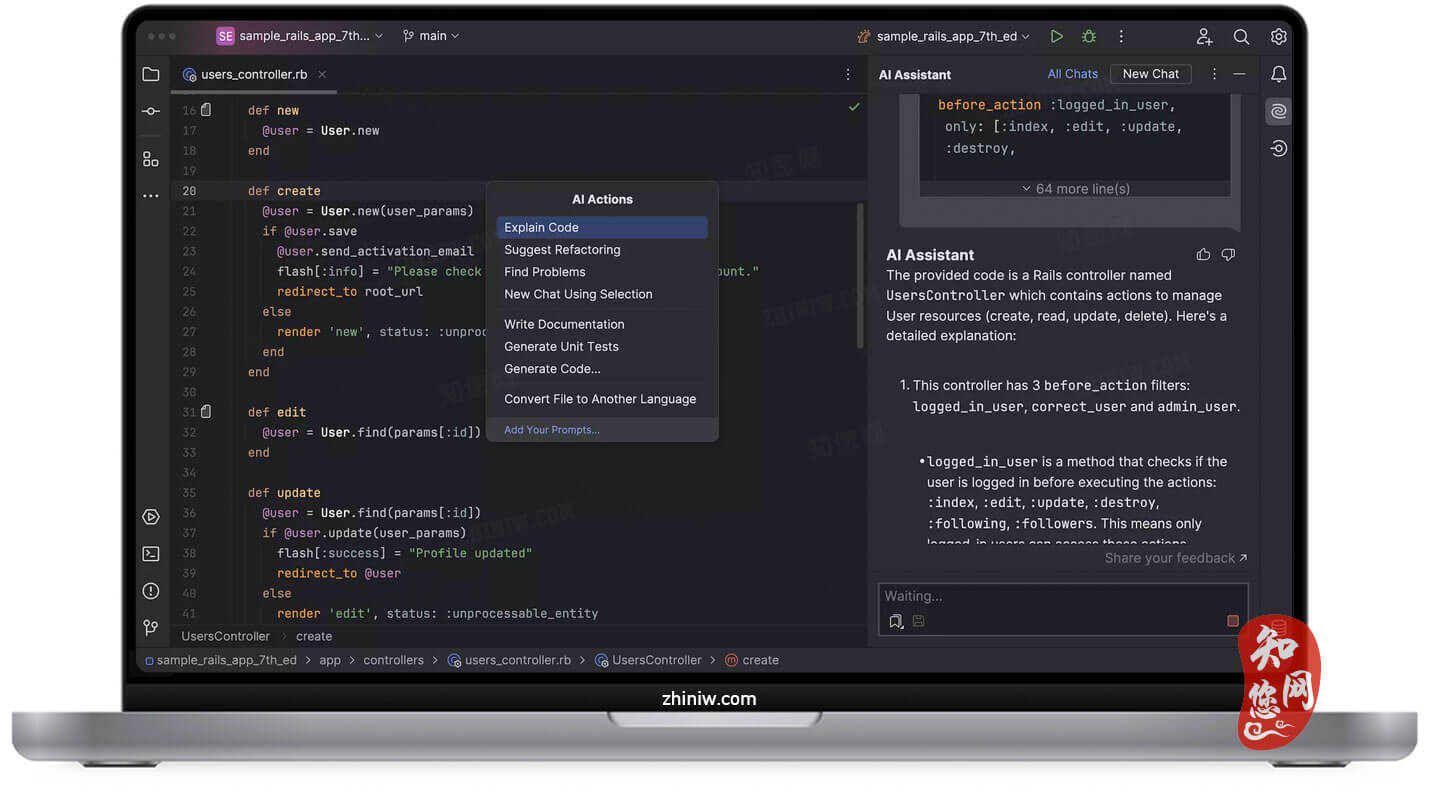Open editor tab options kebab menu

click(x=848, y=74)
